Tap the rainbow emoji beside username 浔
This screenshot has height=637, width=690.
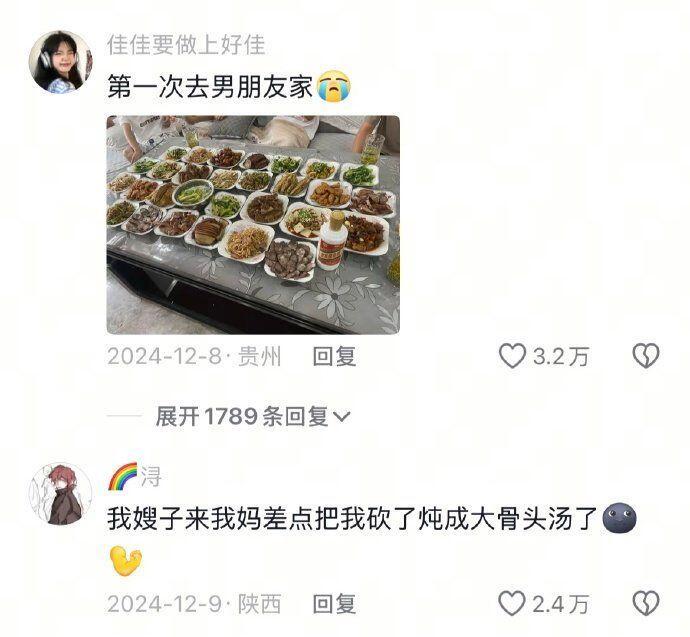pos(123,476)
